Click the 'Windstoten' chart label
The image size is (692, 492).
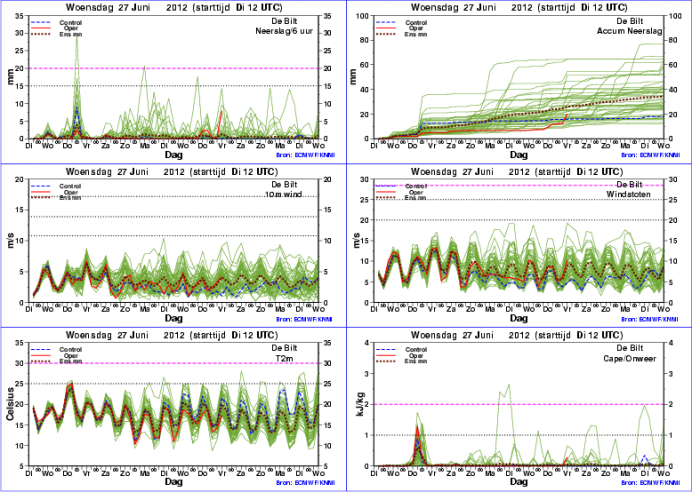point(630,194)
